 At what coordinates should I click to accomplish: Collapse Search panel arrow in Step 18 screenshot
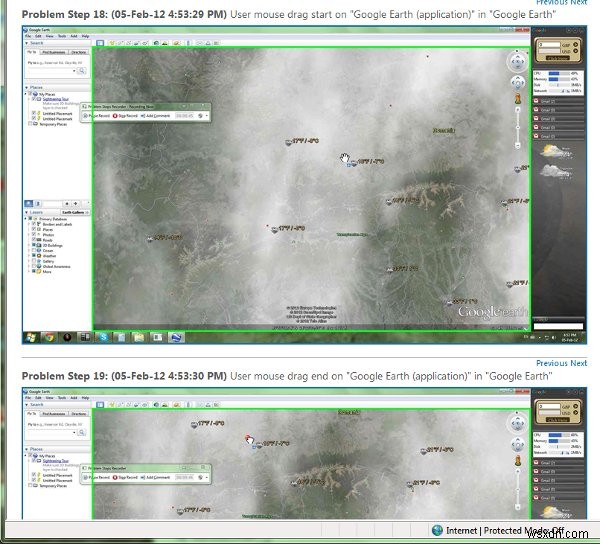(x=26, y=43)
